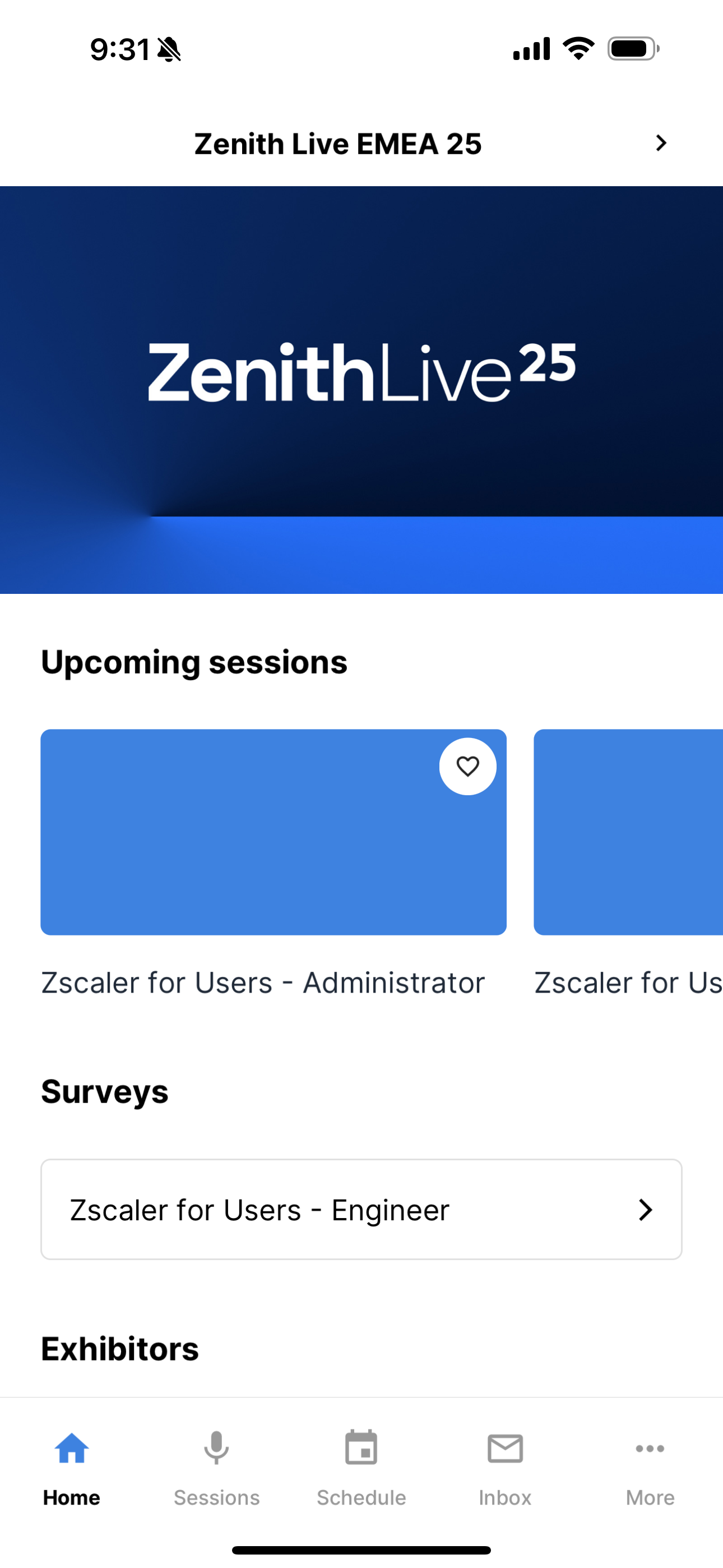Viewport: 723px width, 1568px height.
Task: Open the ZenithLive 25 banner image
Action: coord(361,390)
